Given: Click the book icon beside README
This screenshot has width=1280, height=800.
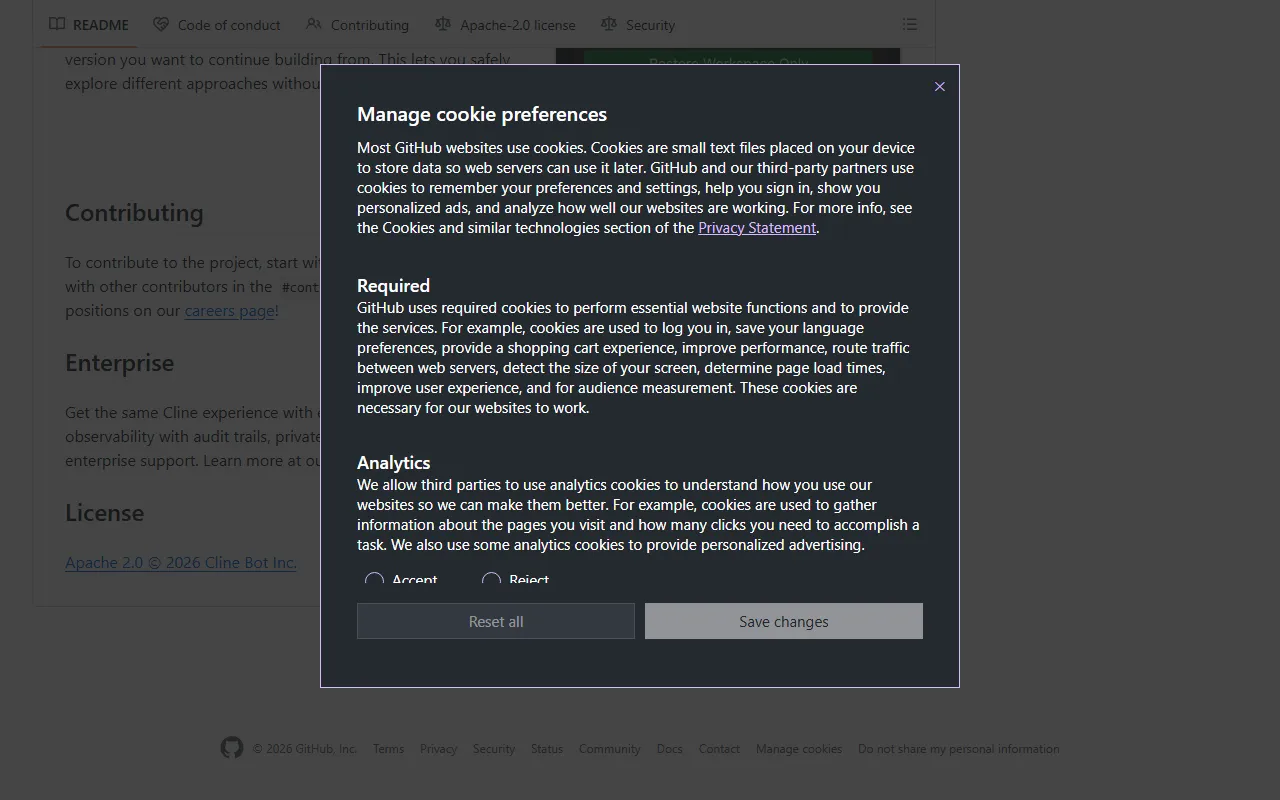Looking at the screenshot, I should pos(57,24).
